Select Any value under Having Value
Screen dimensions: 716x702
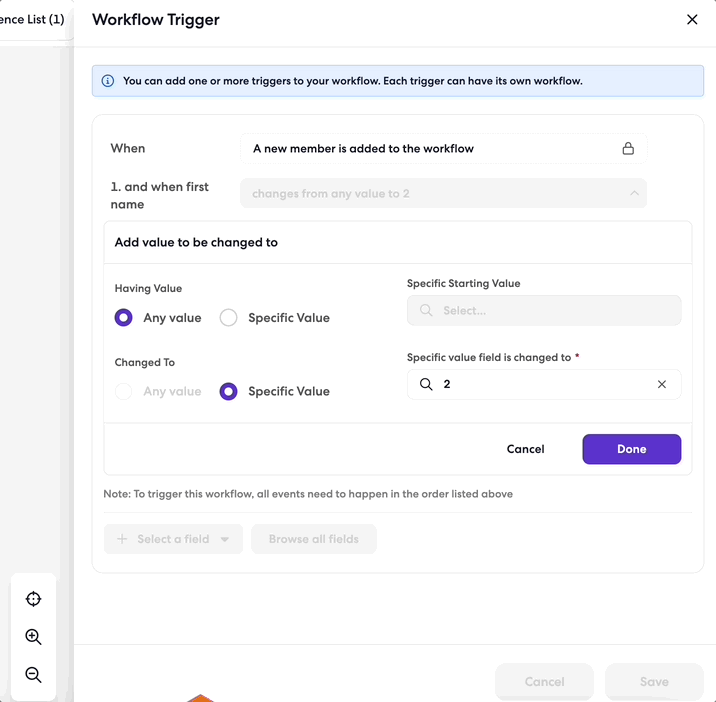point(123,317)
